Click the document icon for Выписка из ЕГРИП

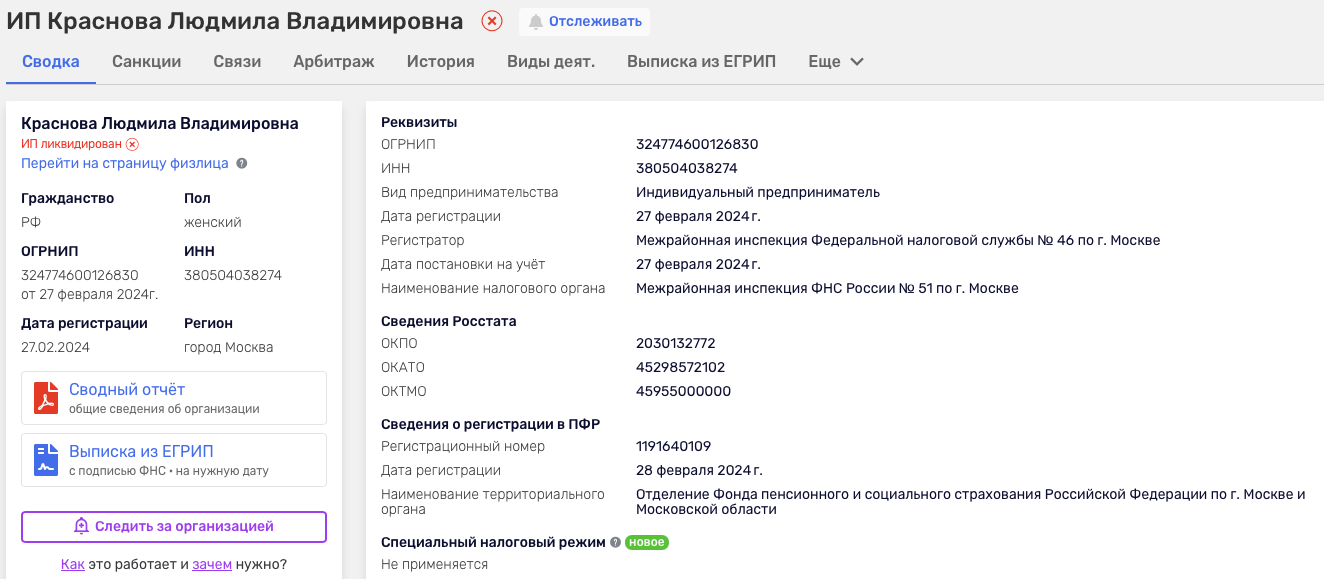tap(45, 459)
